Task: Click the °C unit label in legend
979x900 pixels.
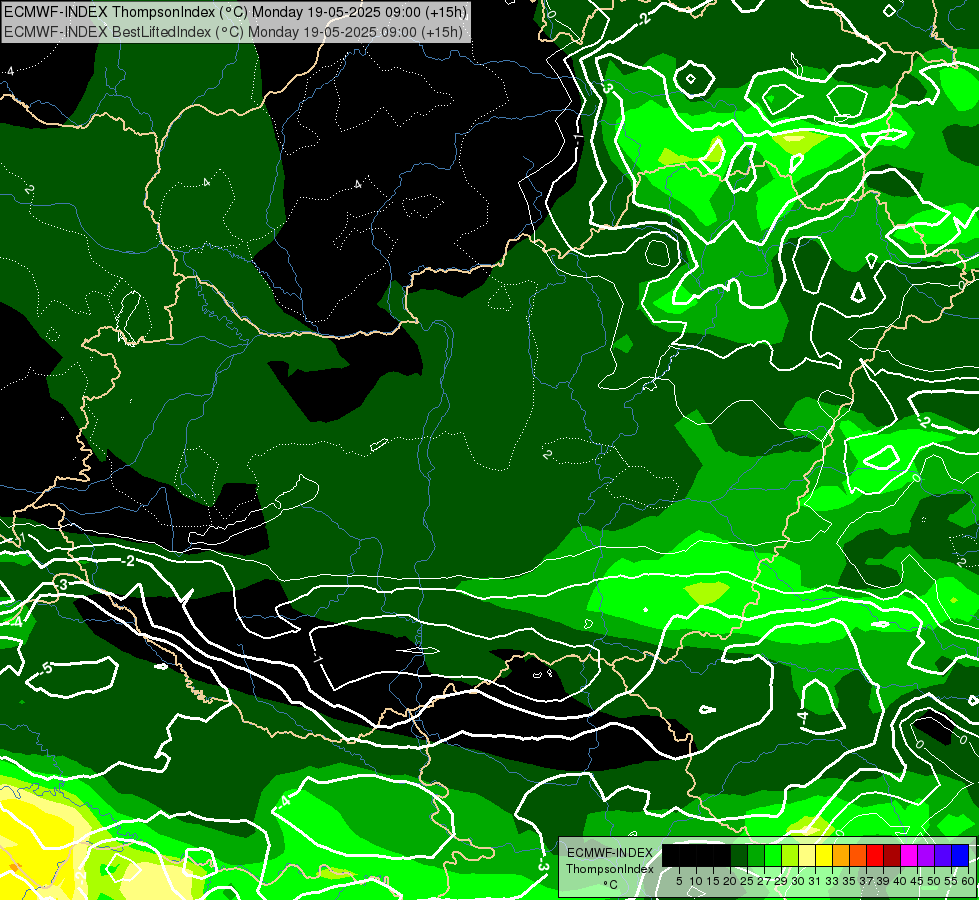Action: coord(611,885)
